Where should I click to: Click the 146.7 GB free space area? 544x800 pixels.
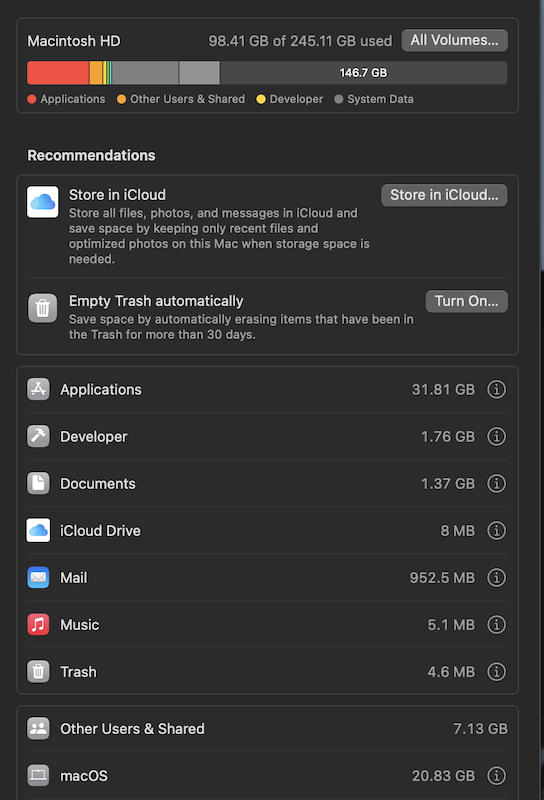click(x=363, y=72)
